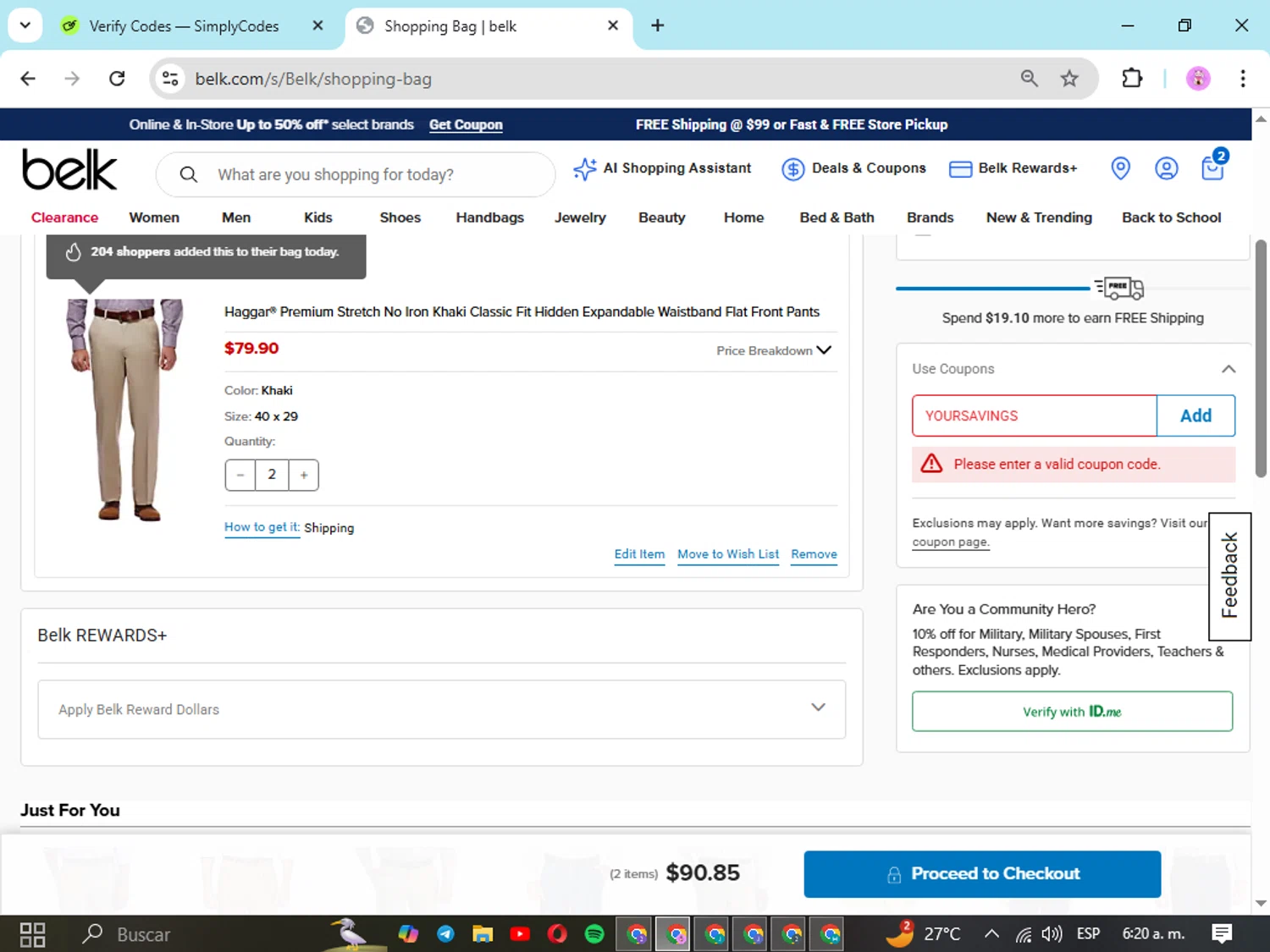Remove the Haggar pants from bag
The image size is (1270, 952).
pos(814,554)
